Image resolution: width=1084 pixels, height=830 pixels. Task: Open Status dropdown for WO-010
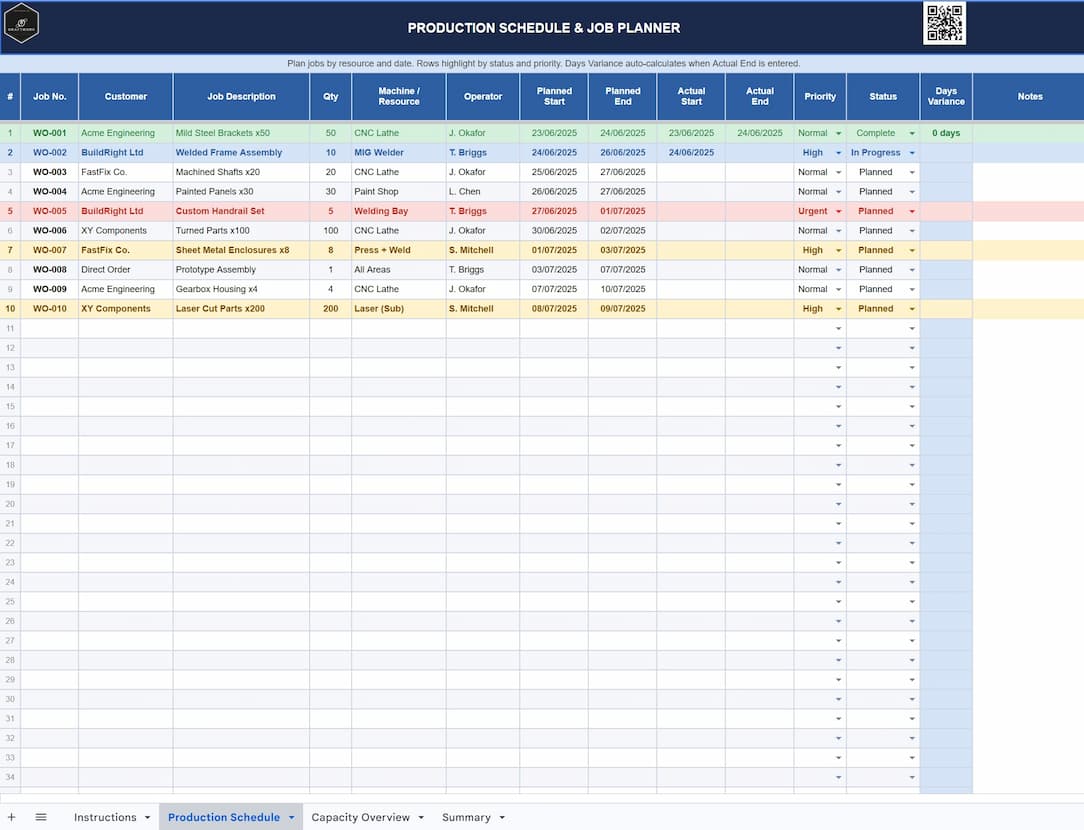coord(912,309)
